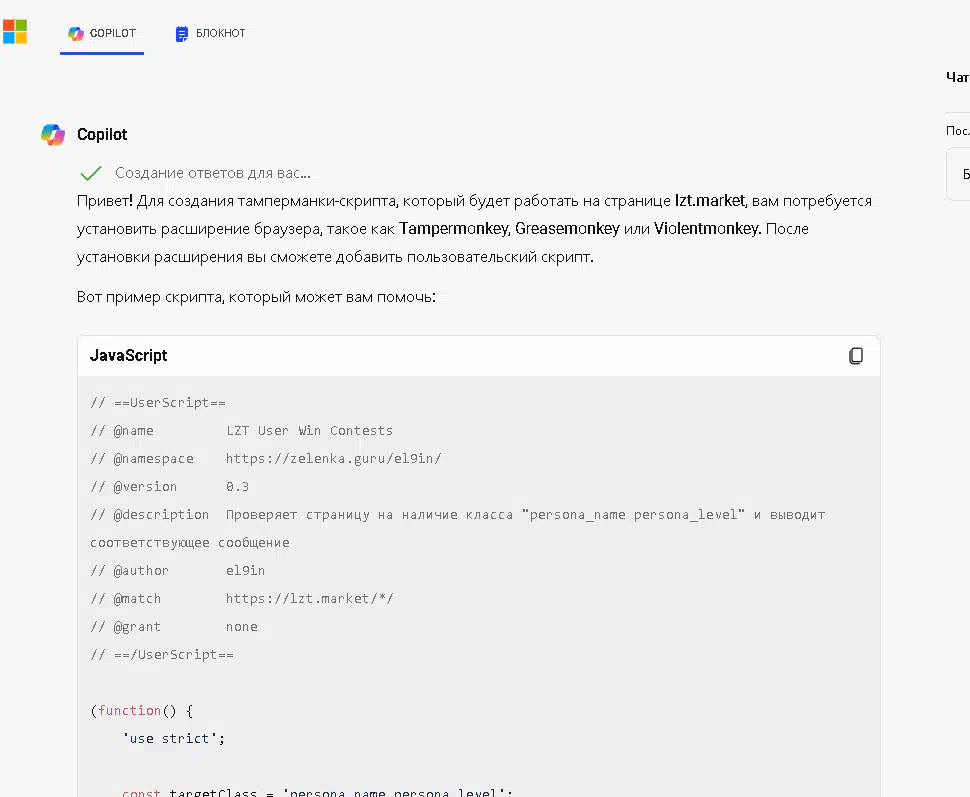Click the Copilot name above the response
The image size is (970, 797).
(x=102, y=135)
